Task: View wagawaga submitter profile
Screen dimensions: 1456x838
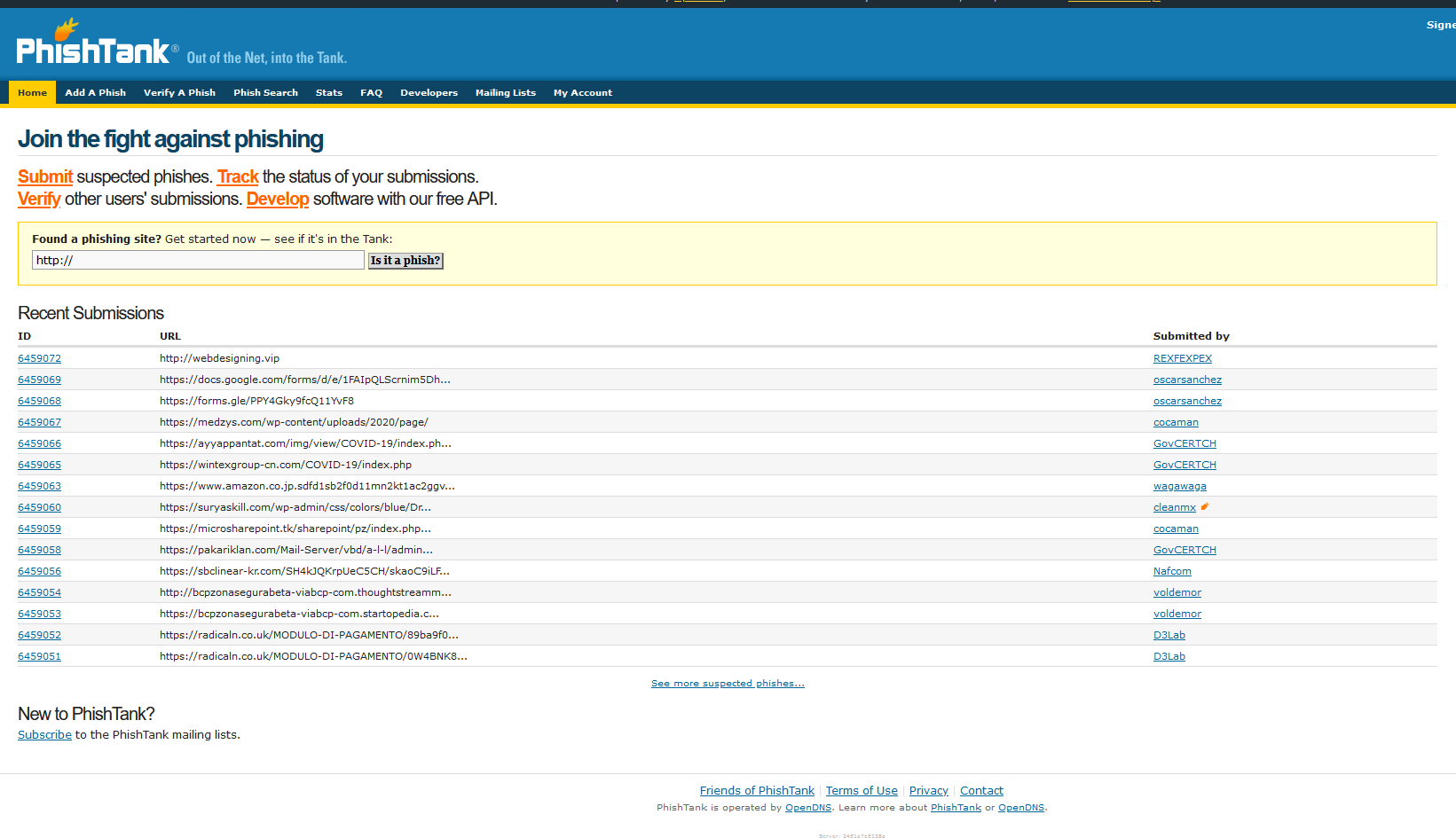Action: [1179, 486]
